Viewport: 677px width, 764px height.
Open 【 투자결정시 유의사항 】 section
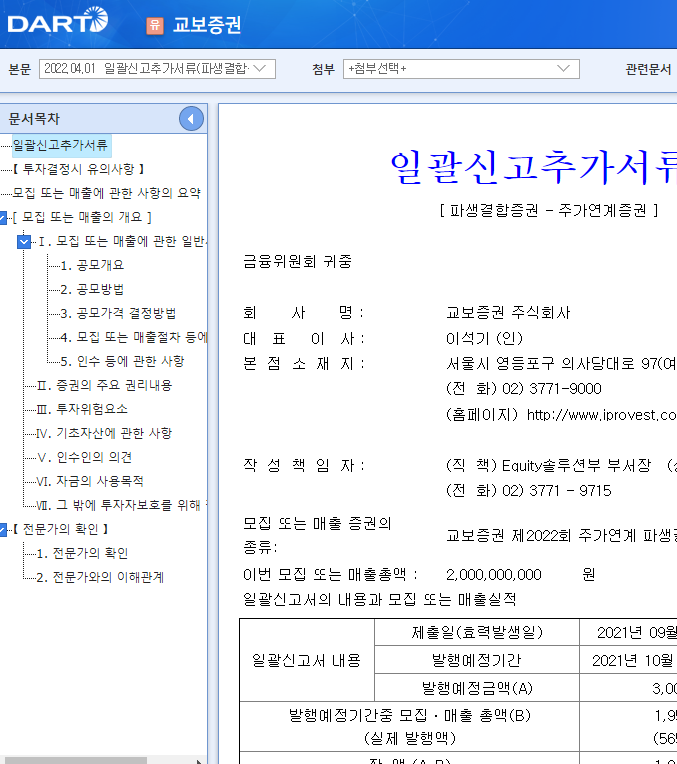79,169
